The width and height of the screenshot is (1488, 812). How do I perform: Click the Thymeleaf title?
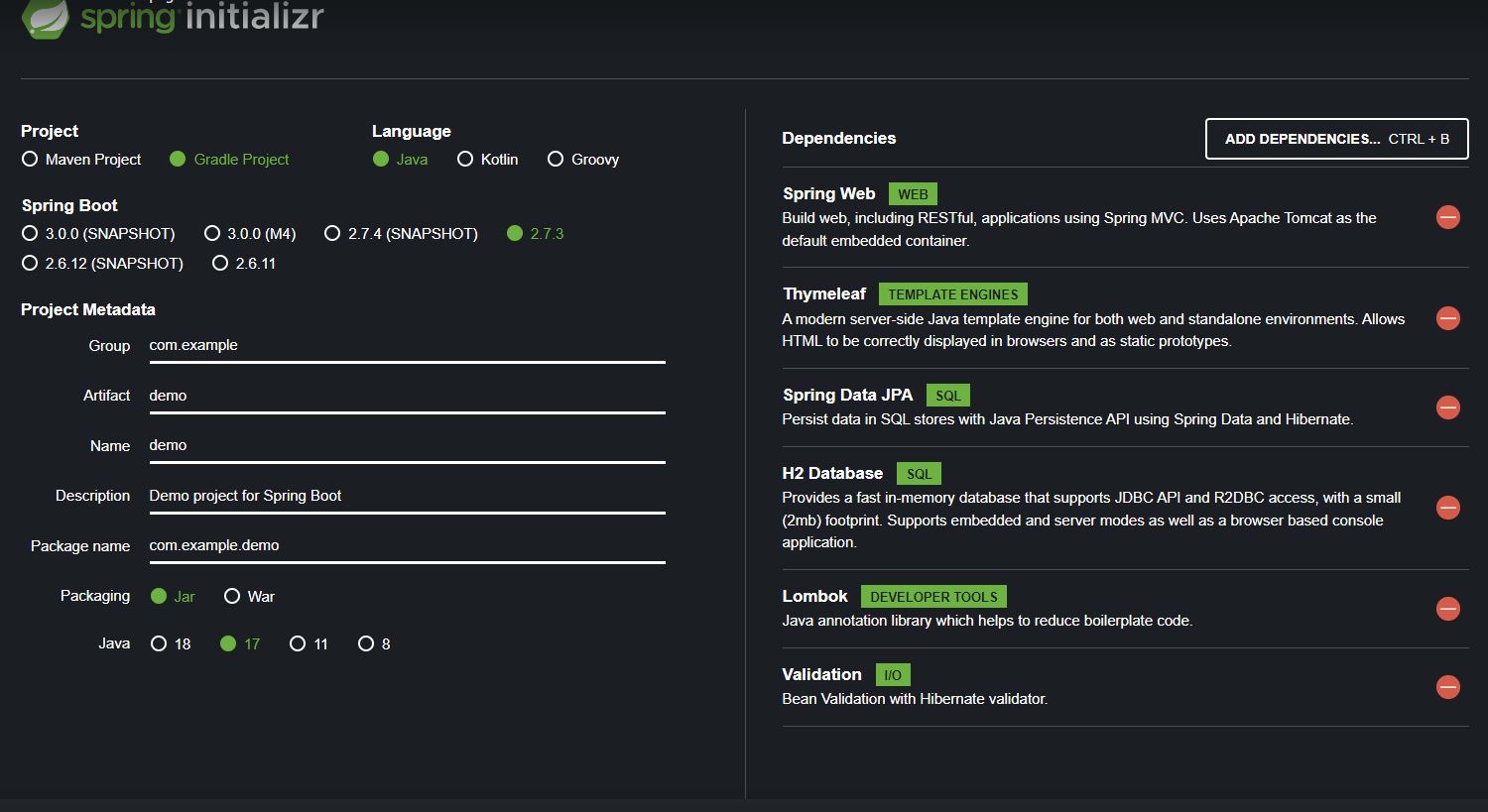pos(824,294)
